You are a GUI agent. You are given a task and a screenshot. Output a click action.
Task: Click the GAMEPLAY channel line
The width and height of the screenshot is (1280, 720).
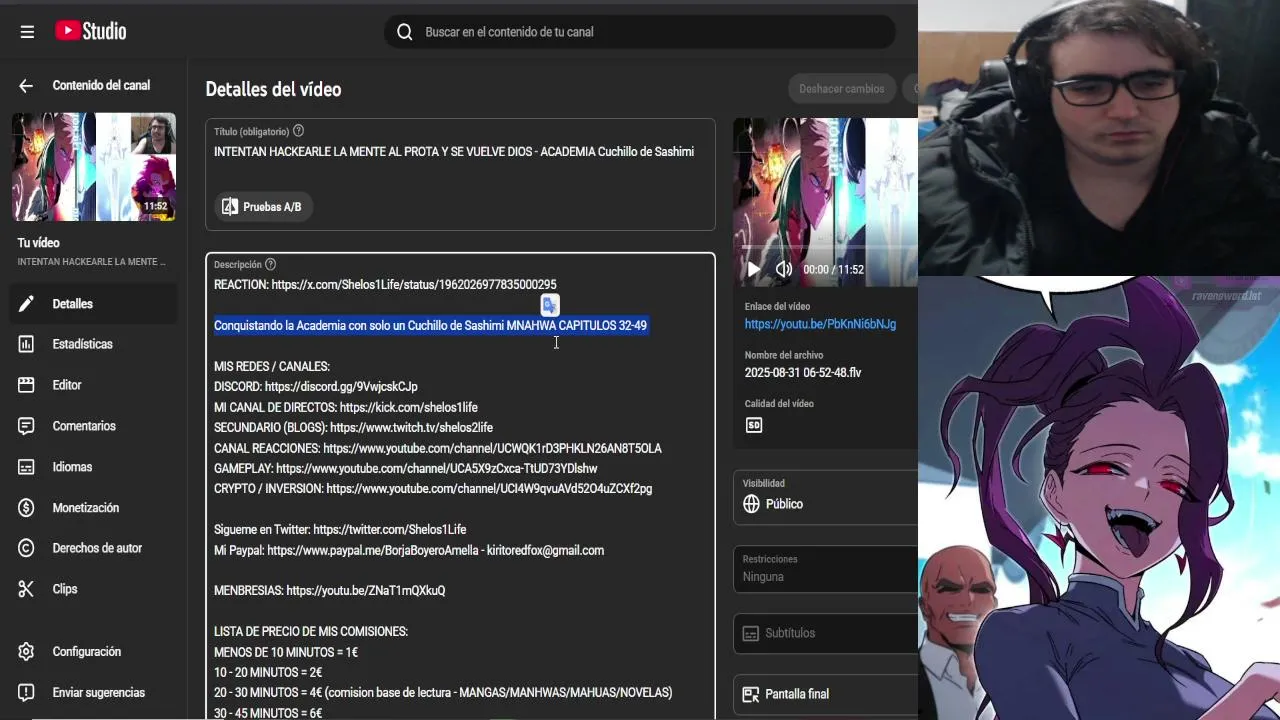[406, 469]
